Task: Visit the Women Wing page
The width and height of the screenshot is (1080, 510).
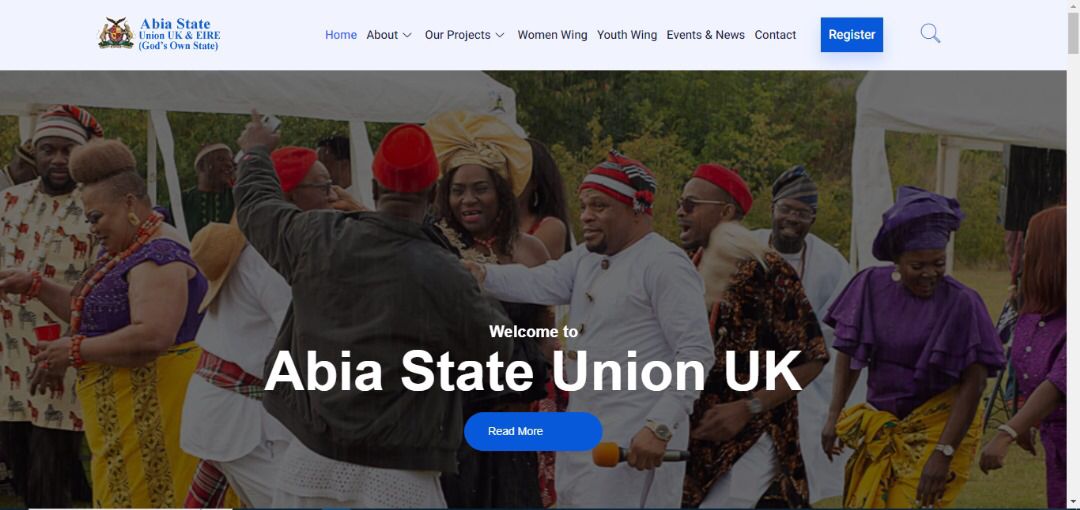Action: pos(552,34)
